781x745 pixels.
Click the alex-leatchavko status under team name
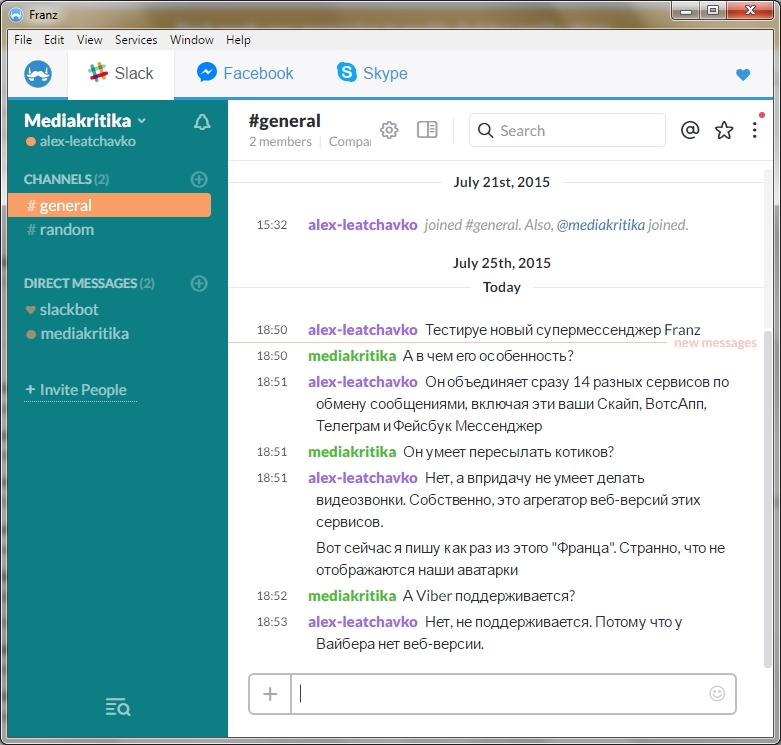tap(81, 141)
